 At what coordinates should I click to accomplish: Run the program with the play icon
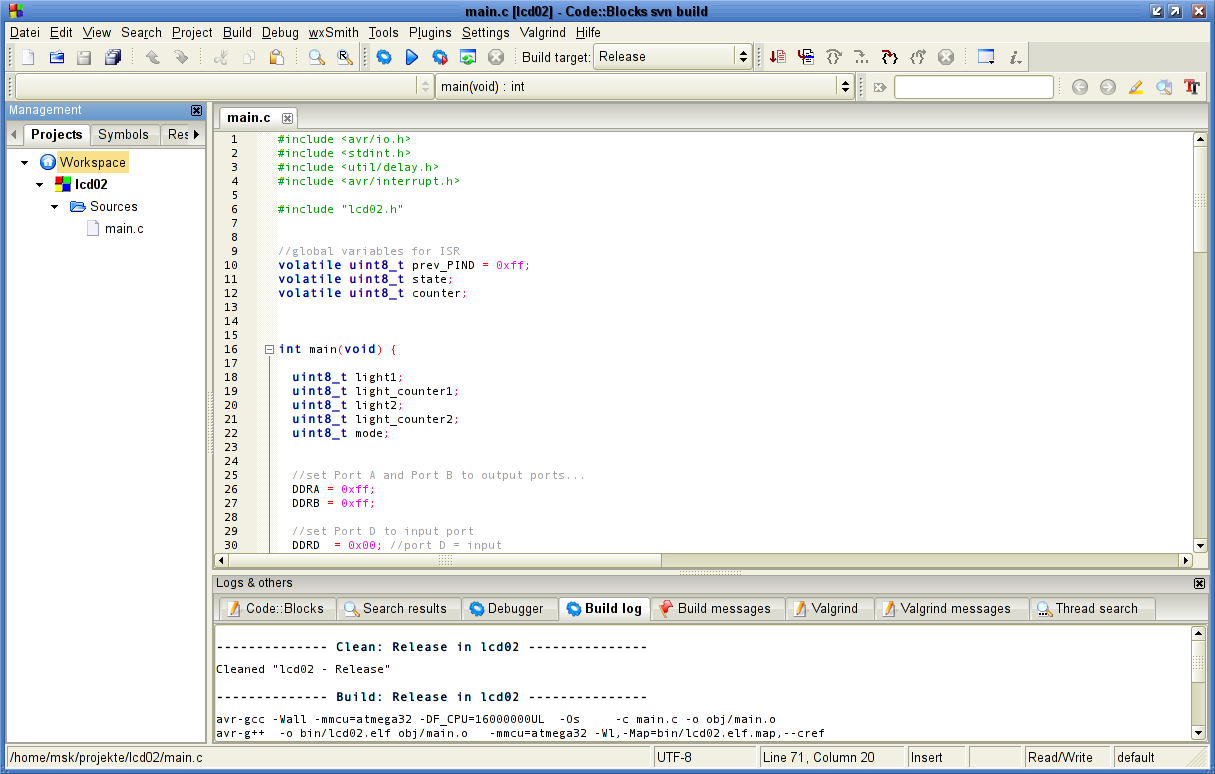412,57
